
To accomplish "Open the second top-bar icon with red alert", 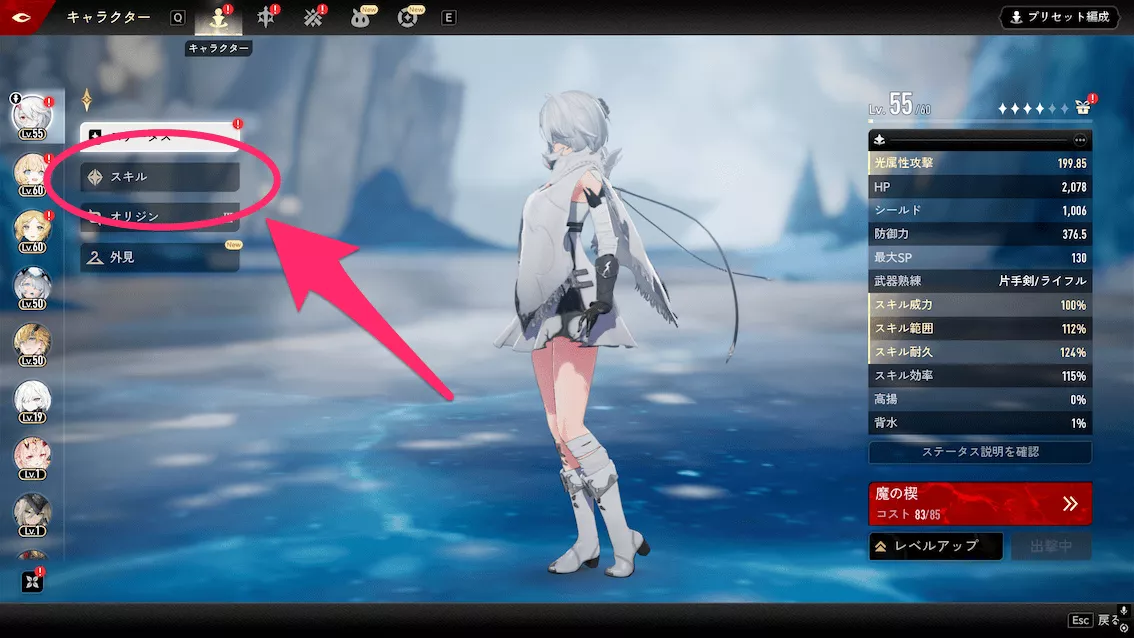I will (x=266, y=18).
